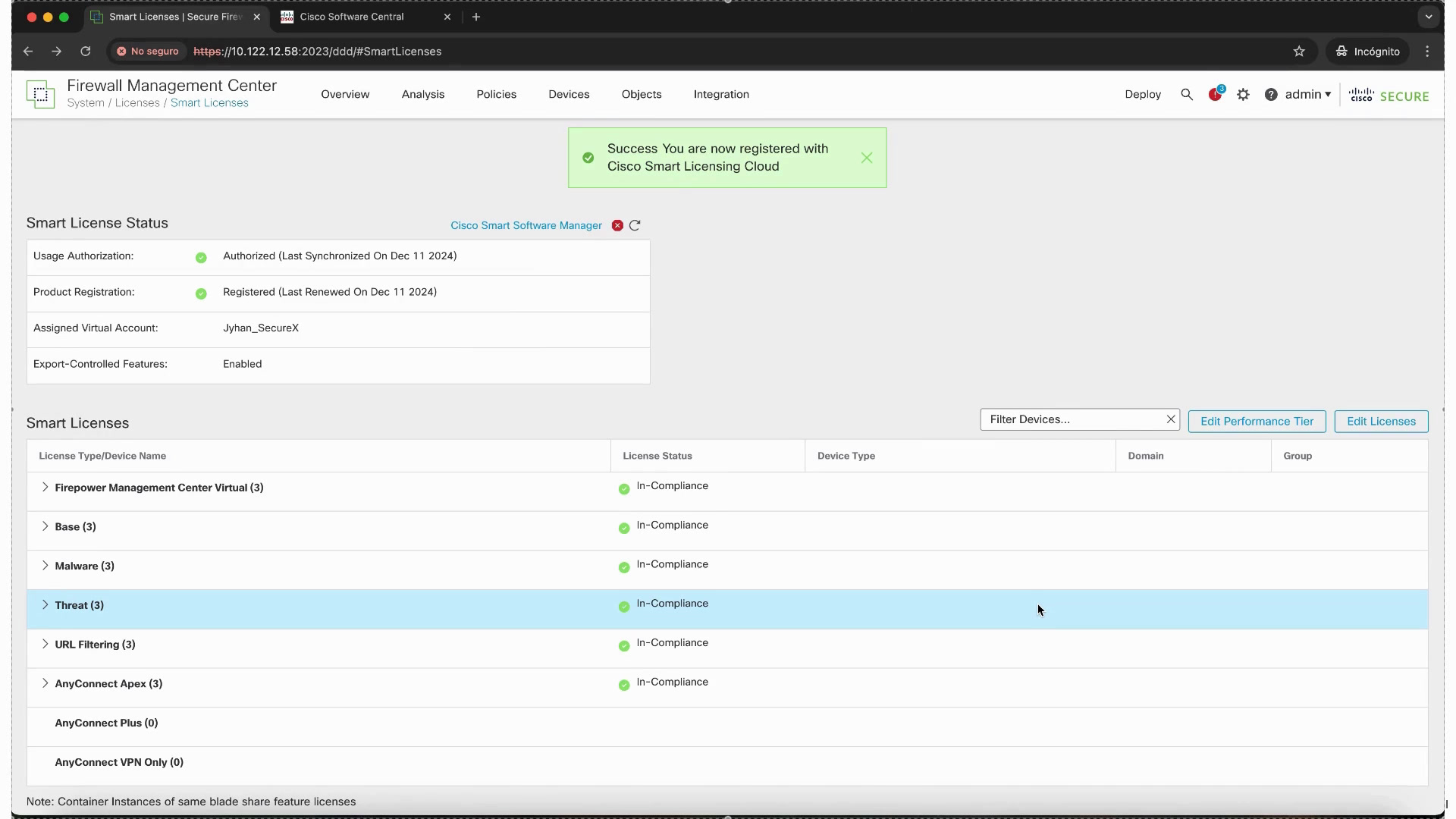Click the browser forward arrow

coord(57,51)
